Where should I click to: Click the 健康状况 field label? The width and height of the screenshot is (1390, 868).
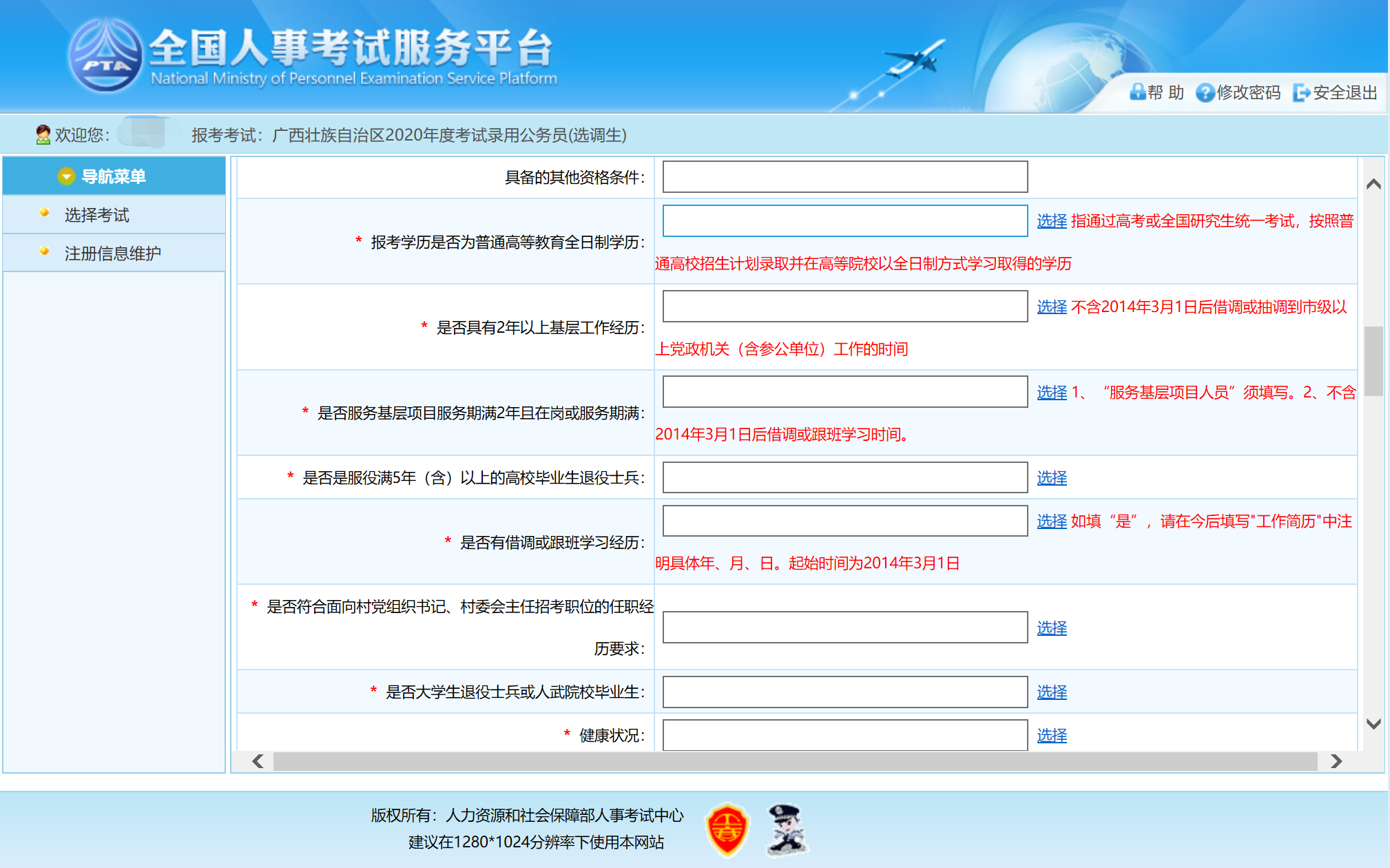coord(612,736)
